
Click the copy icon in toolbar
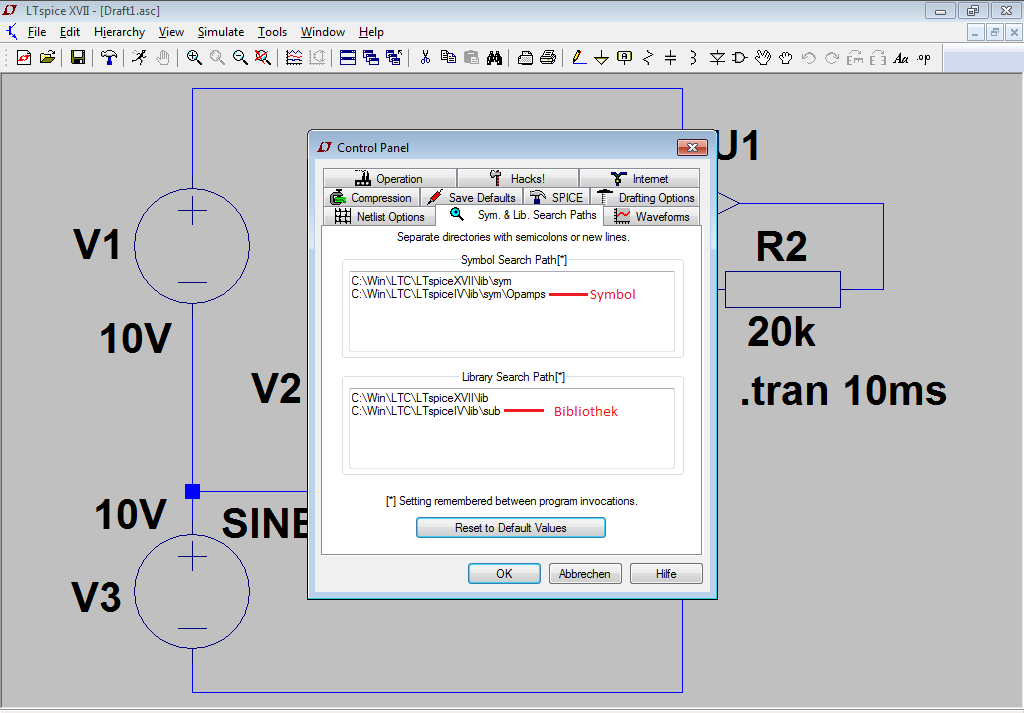pos(448,58)
